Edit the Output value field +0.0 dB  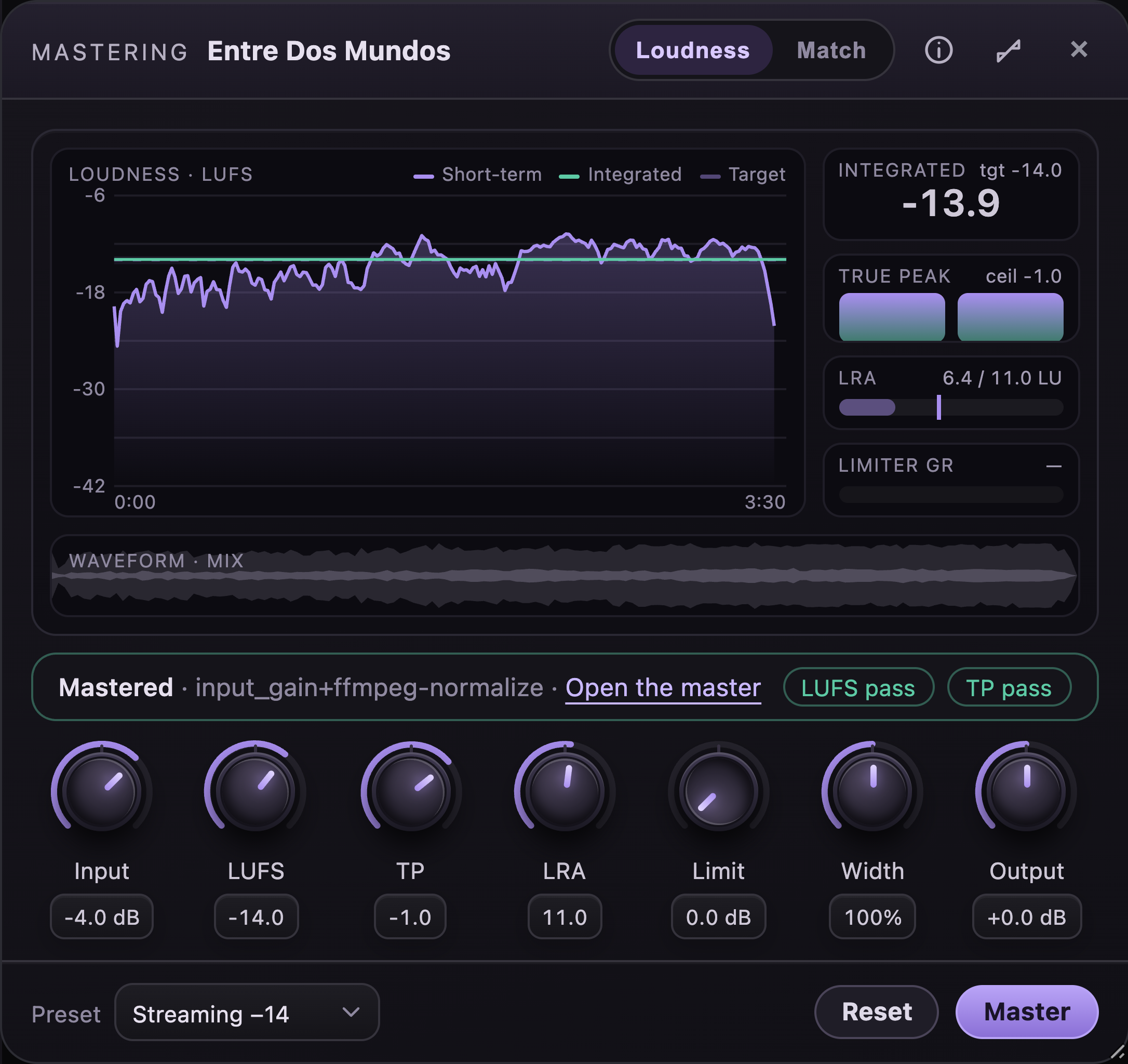point(1026,916)
